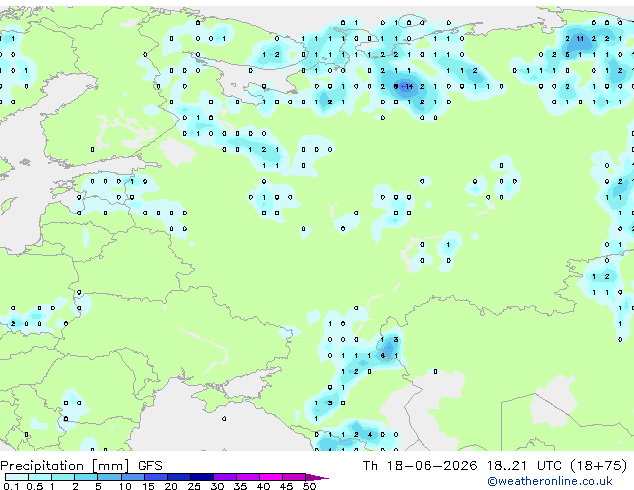Click the '15' legend scale label
Viewport: 634px width, 490px height.
[x=148, y=486]
